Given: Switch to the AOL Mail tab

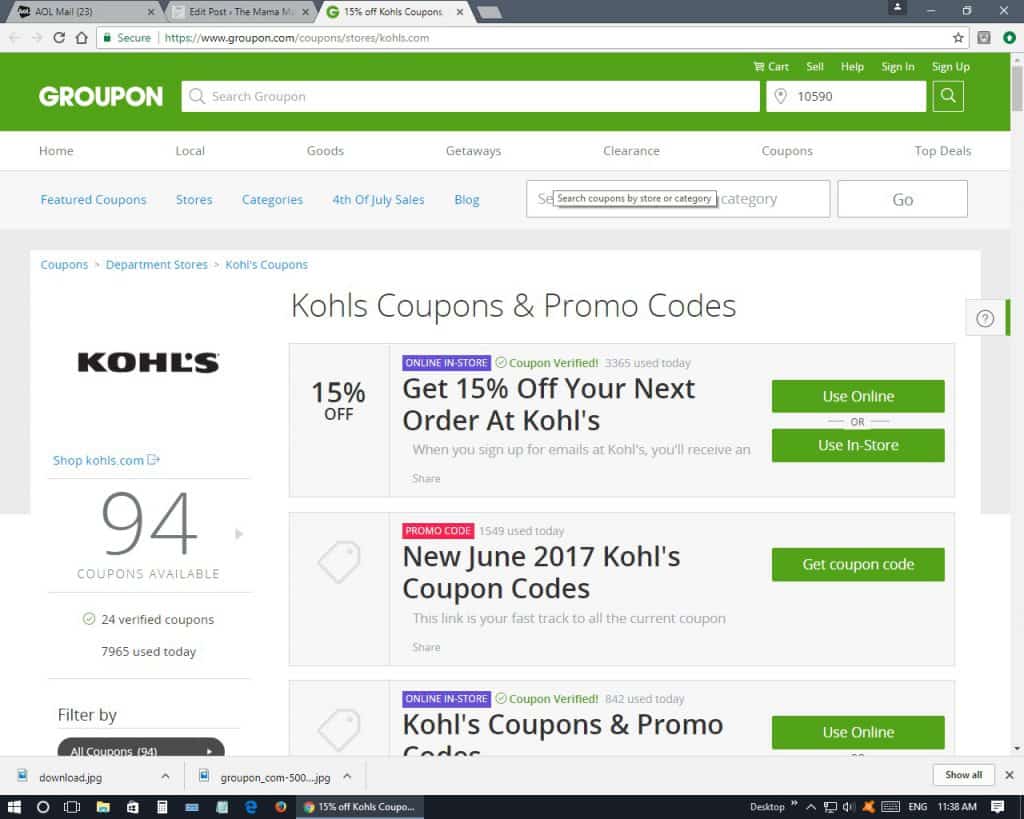Looking at the screenshot, I should (82, 12).
